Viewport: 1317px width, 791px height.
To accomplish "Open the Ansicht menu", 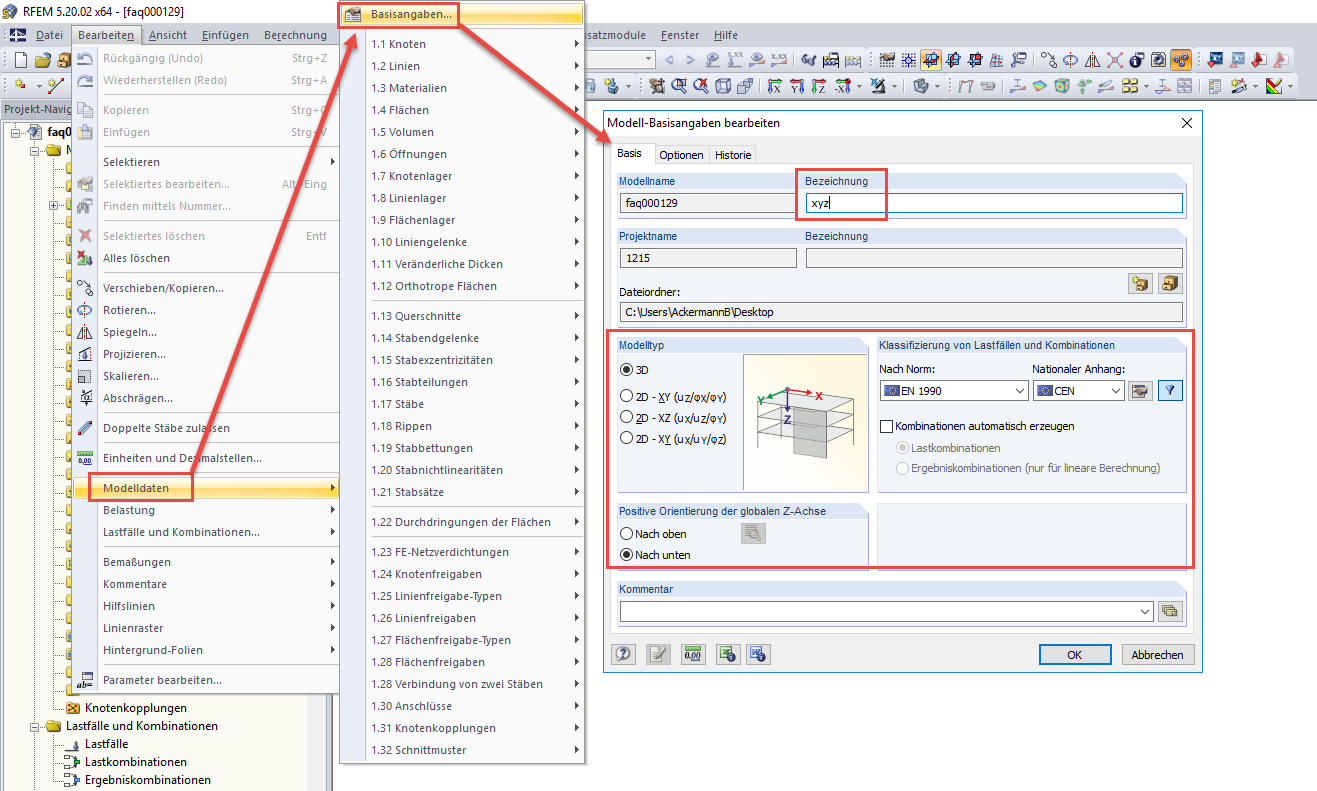I will pos(168,35).
